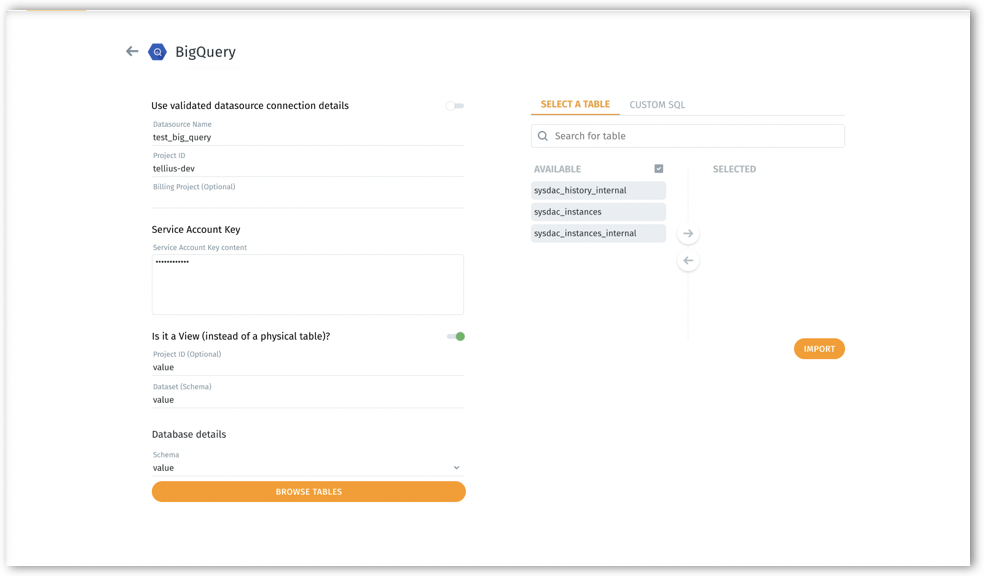Disable the 'Is it a View' toggle
Screen dimensions: 984x576
pos(456,337)
